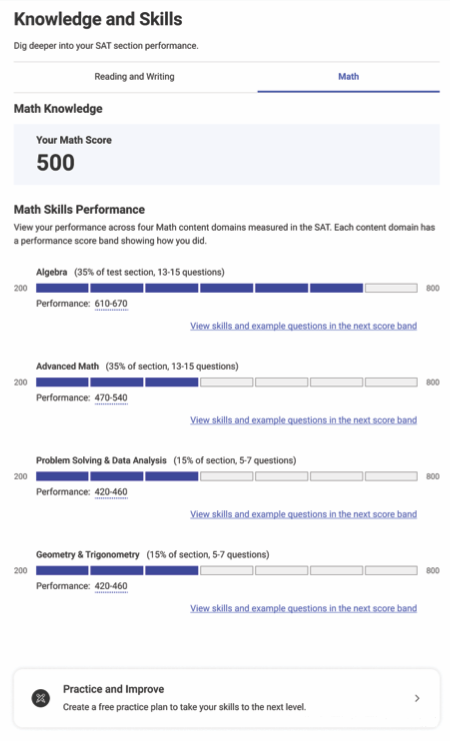This screenshot has width=450, height=741.
Task: Open Algebra next score band link
Action: (303, 326)
